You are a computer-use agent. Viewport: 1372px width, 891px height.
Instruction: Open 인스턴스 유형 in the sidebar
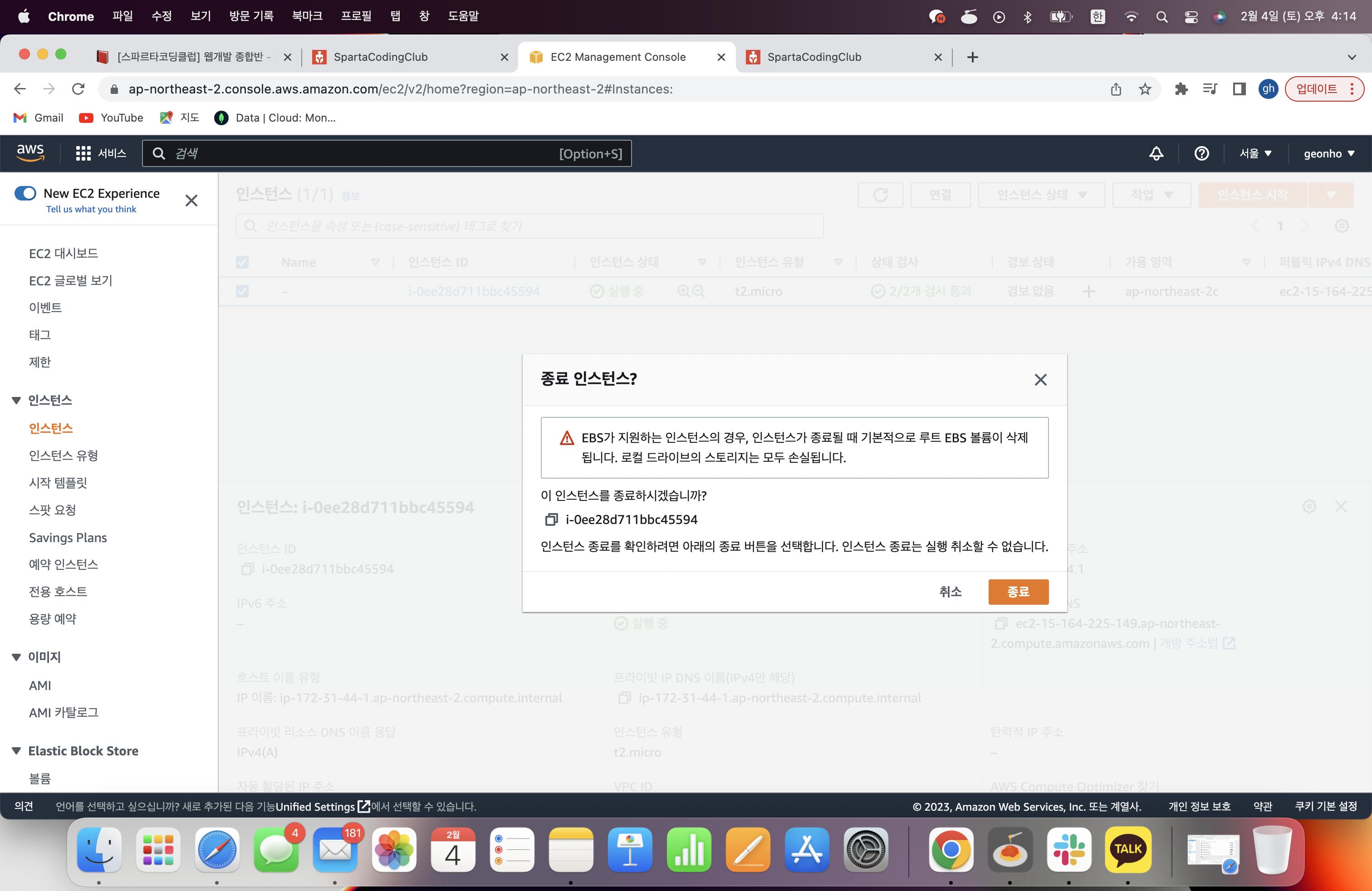pyautogui.click(x=64, y=455)
